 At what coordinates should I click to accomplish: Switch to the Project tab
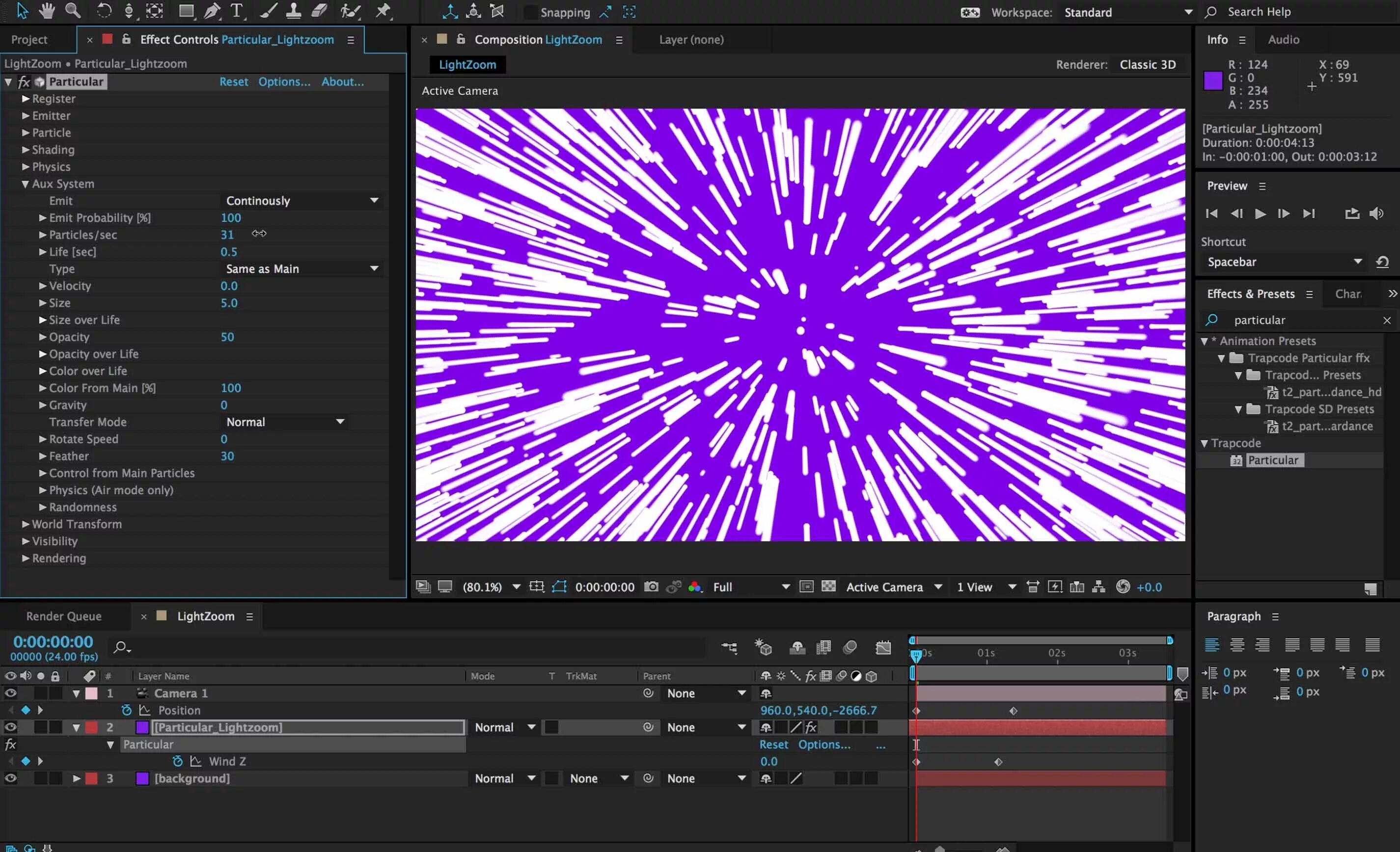[x=29, y=40]
